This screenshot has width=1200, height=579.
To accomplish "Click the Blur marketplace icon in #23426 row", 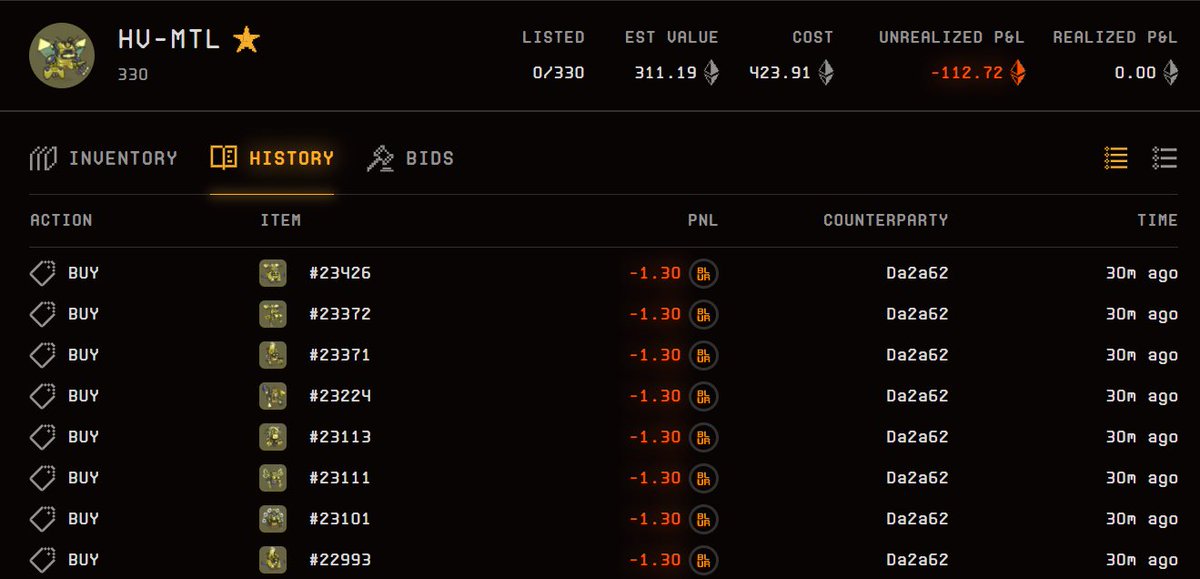I will (x=704, y=273).
